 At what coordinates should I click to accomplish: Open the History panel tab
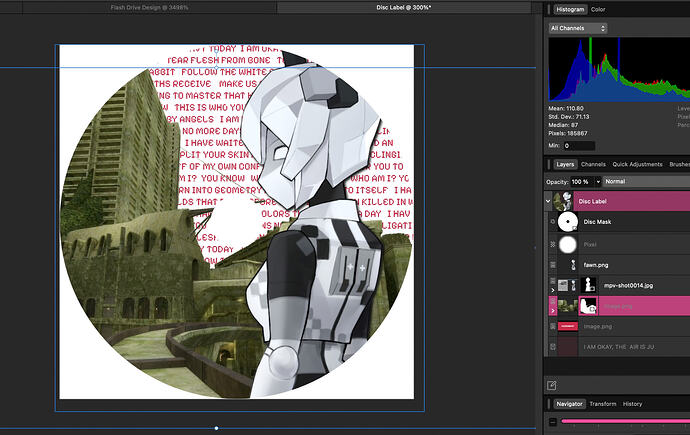632,404
